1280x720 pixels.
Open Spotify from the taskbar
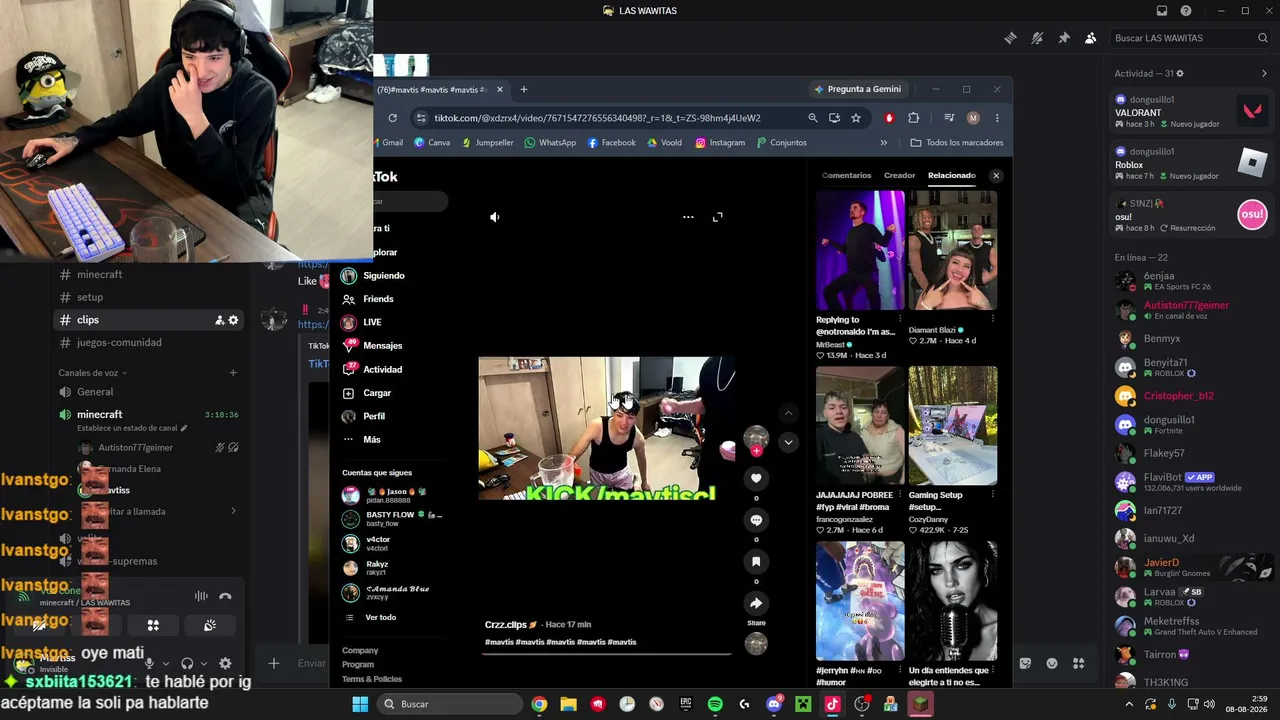coord(715,704)
